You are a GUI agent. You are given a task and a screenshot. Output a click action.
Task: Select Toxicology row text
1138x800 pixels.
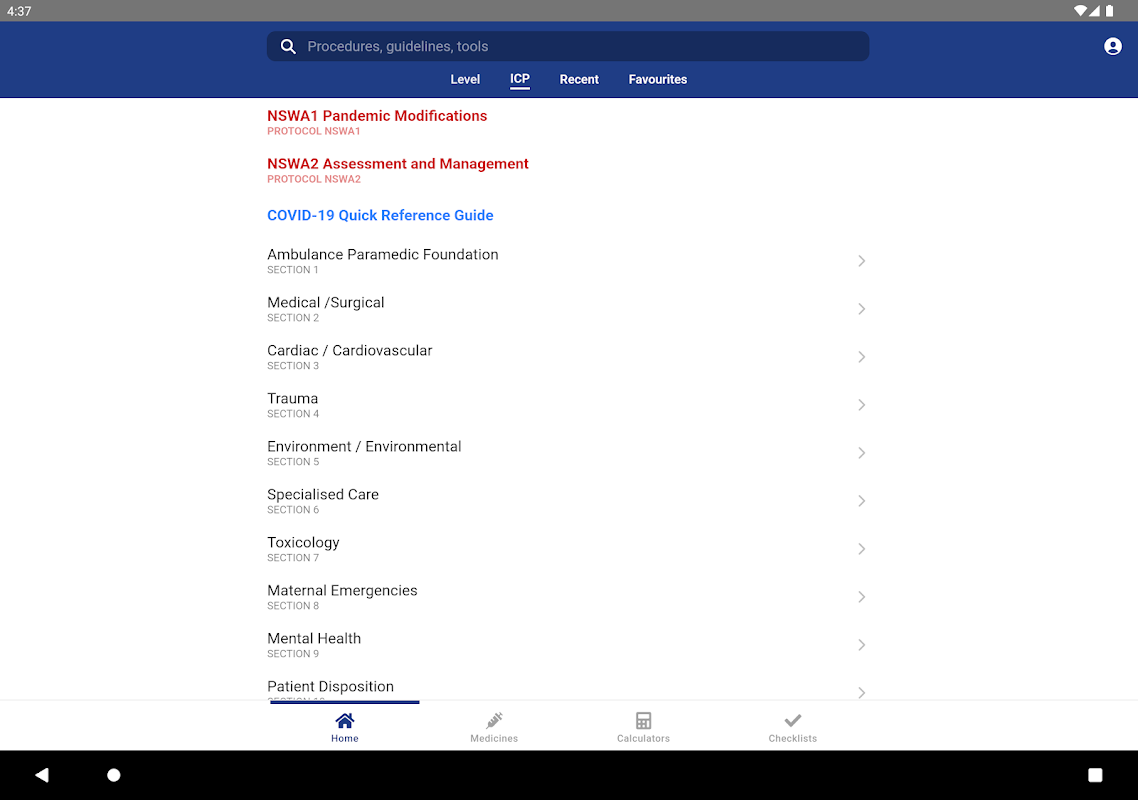tap(303, 543)
